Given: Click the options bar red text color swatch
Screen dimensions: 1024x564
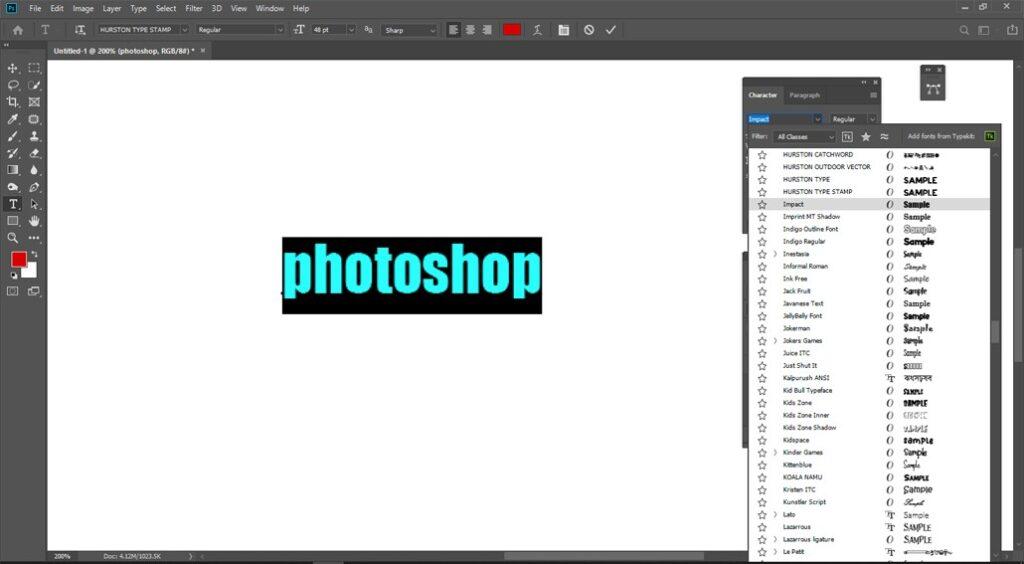Looking at the screenshot, I should [x=512, y=30].
